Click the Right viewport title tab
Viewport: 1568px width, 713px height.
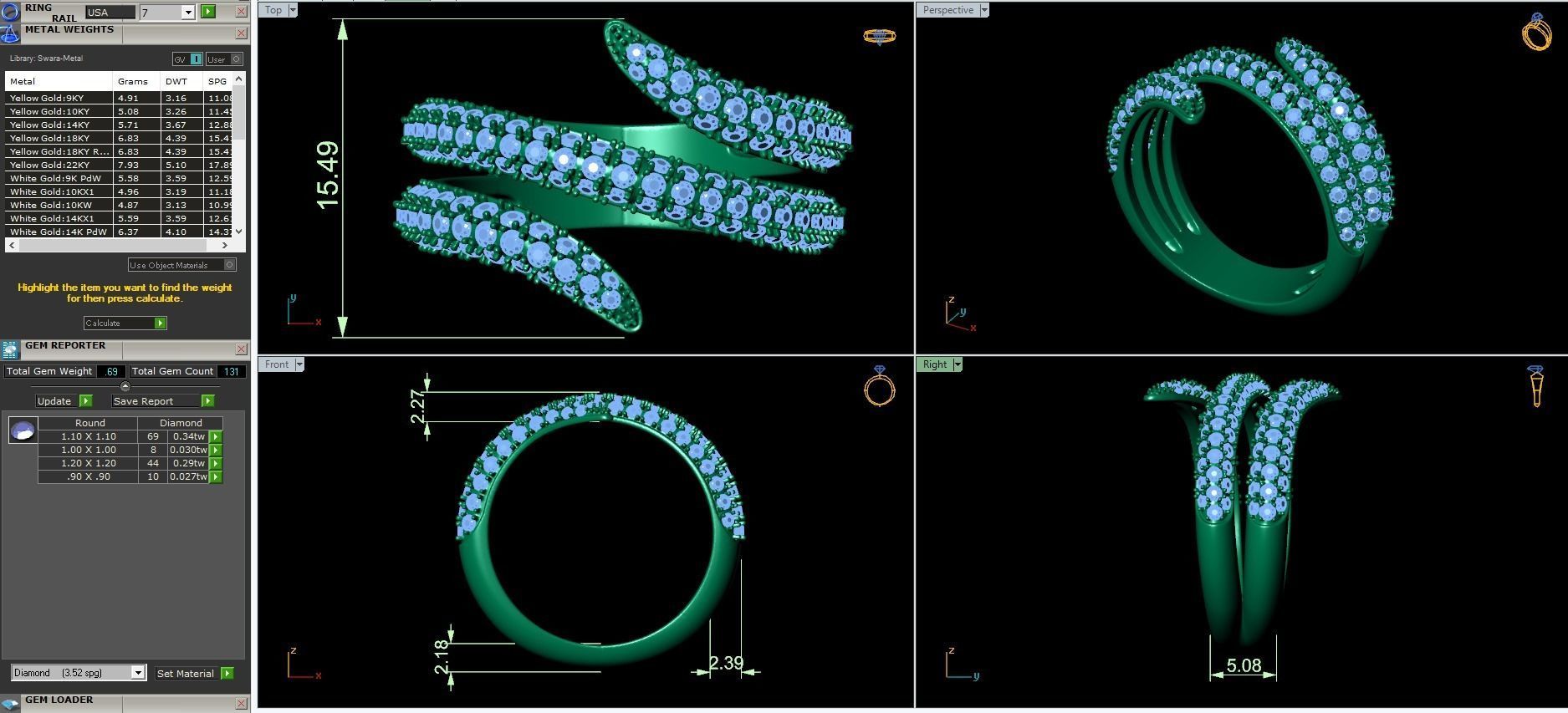click(x=935, y=364)
